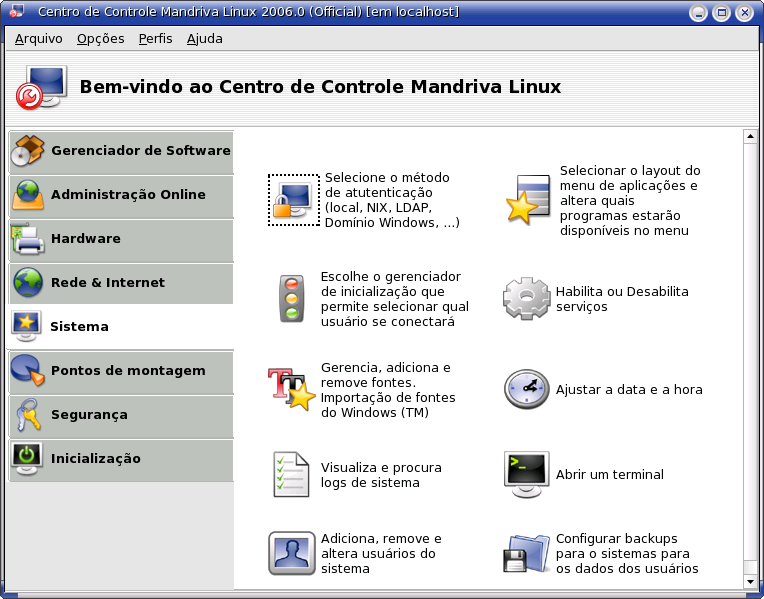Screen dimensions: 764x599
Task: Open the system logs checklist icon
Action: click(x=291, y=474)
